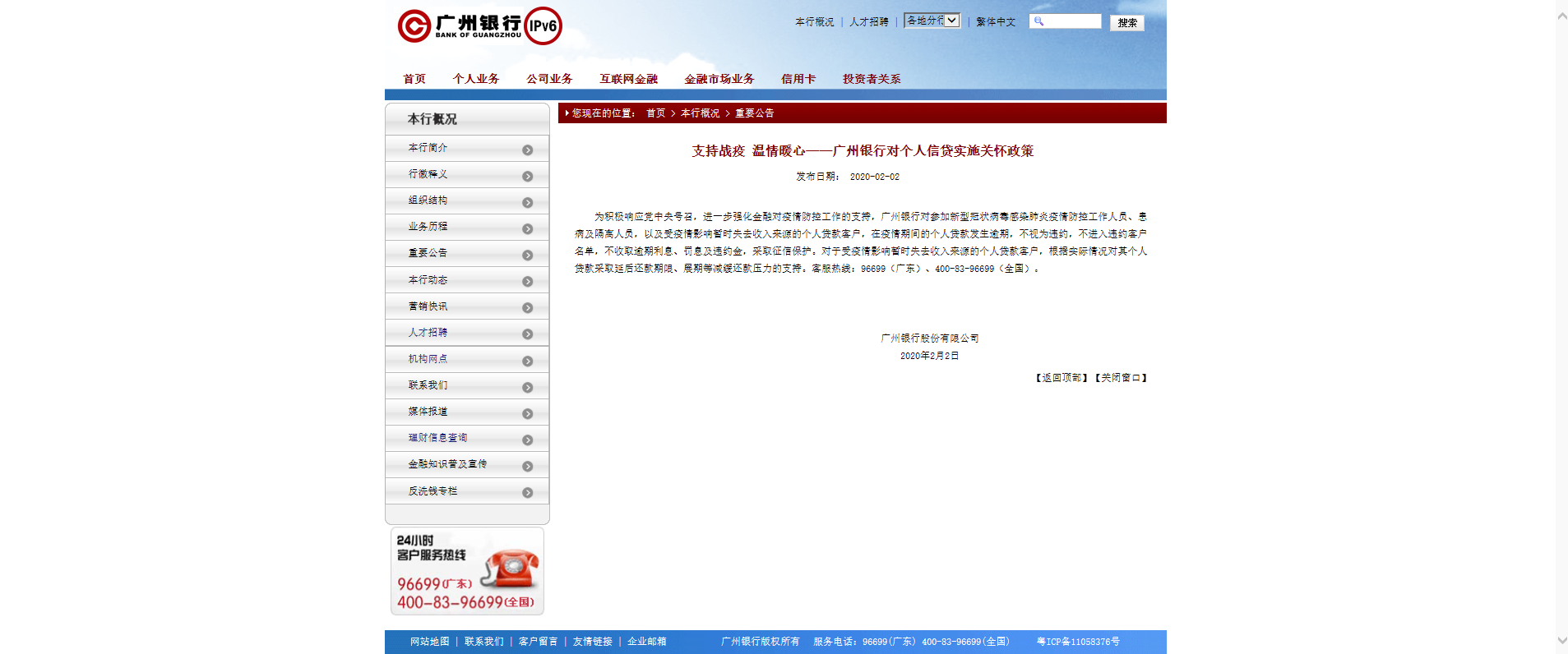Click the arrow icon beside 反洗钱专栏
This screenshot has height=654, width=1568.
528,493
